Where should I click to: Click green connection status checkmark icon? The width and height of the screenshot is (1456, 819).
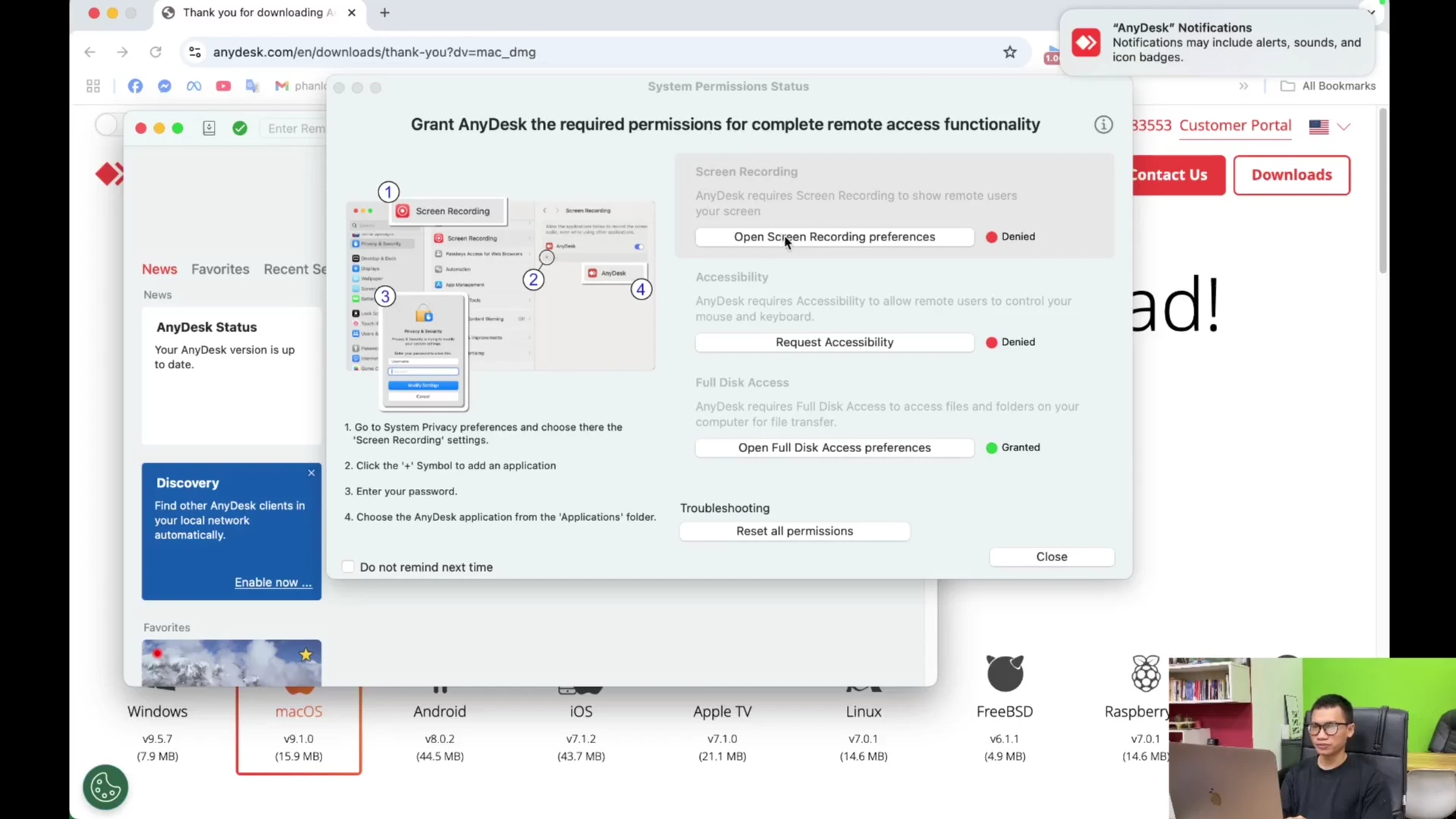pos(240,129)
